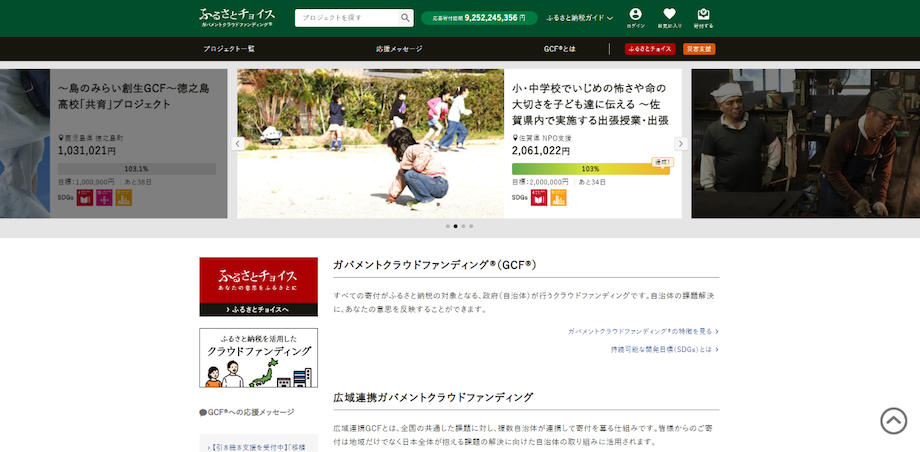Click the 2,061,022円 donation amount
Image resolution: width=920 pixels, height=452 pixels.
pyautogui.click(x=541, y=151)
